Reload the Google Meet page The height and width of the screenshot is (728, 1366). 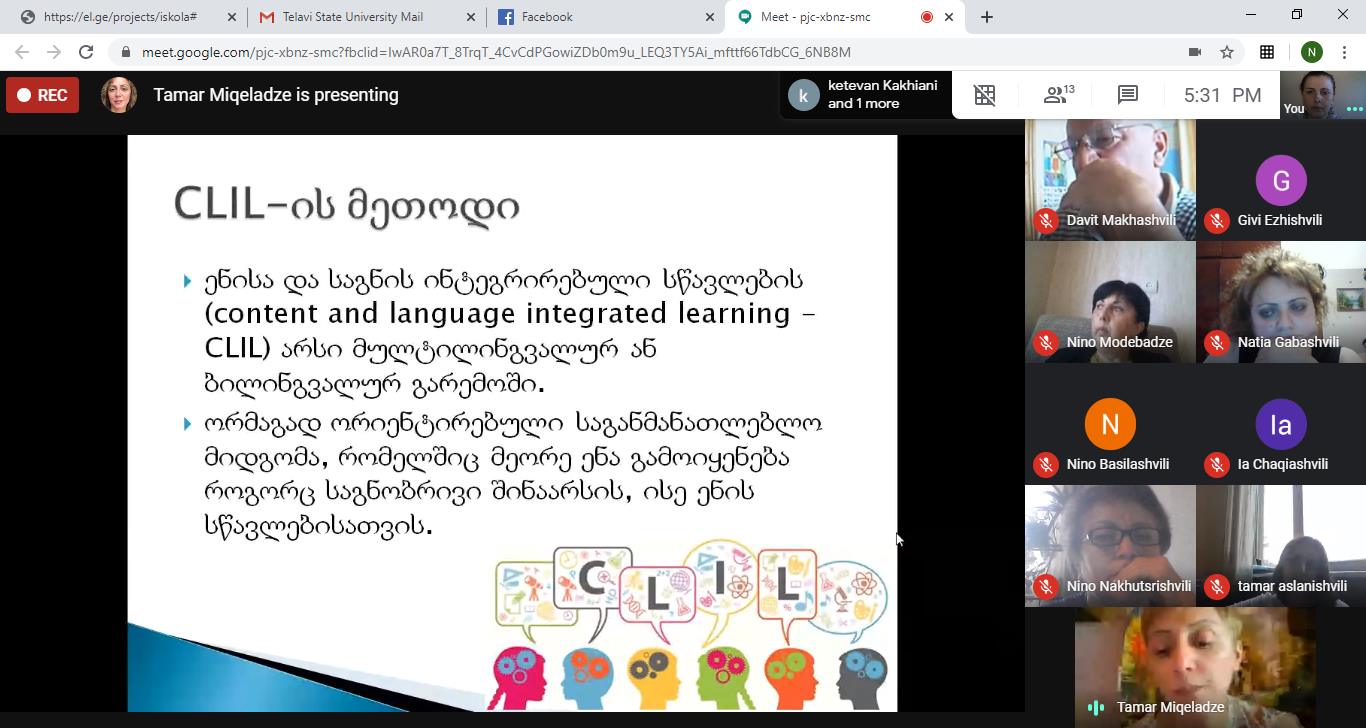(x=86, y=52)
